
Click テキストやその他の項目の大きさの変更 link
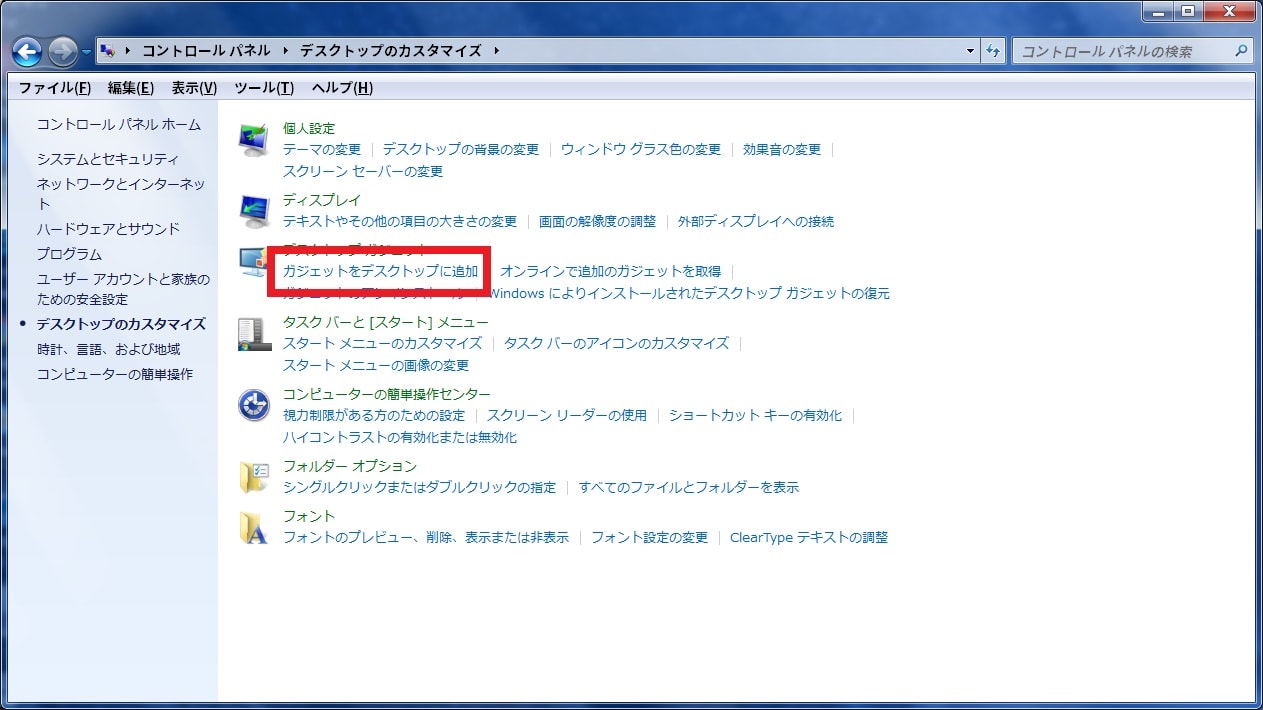[x=400, y=221]
